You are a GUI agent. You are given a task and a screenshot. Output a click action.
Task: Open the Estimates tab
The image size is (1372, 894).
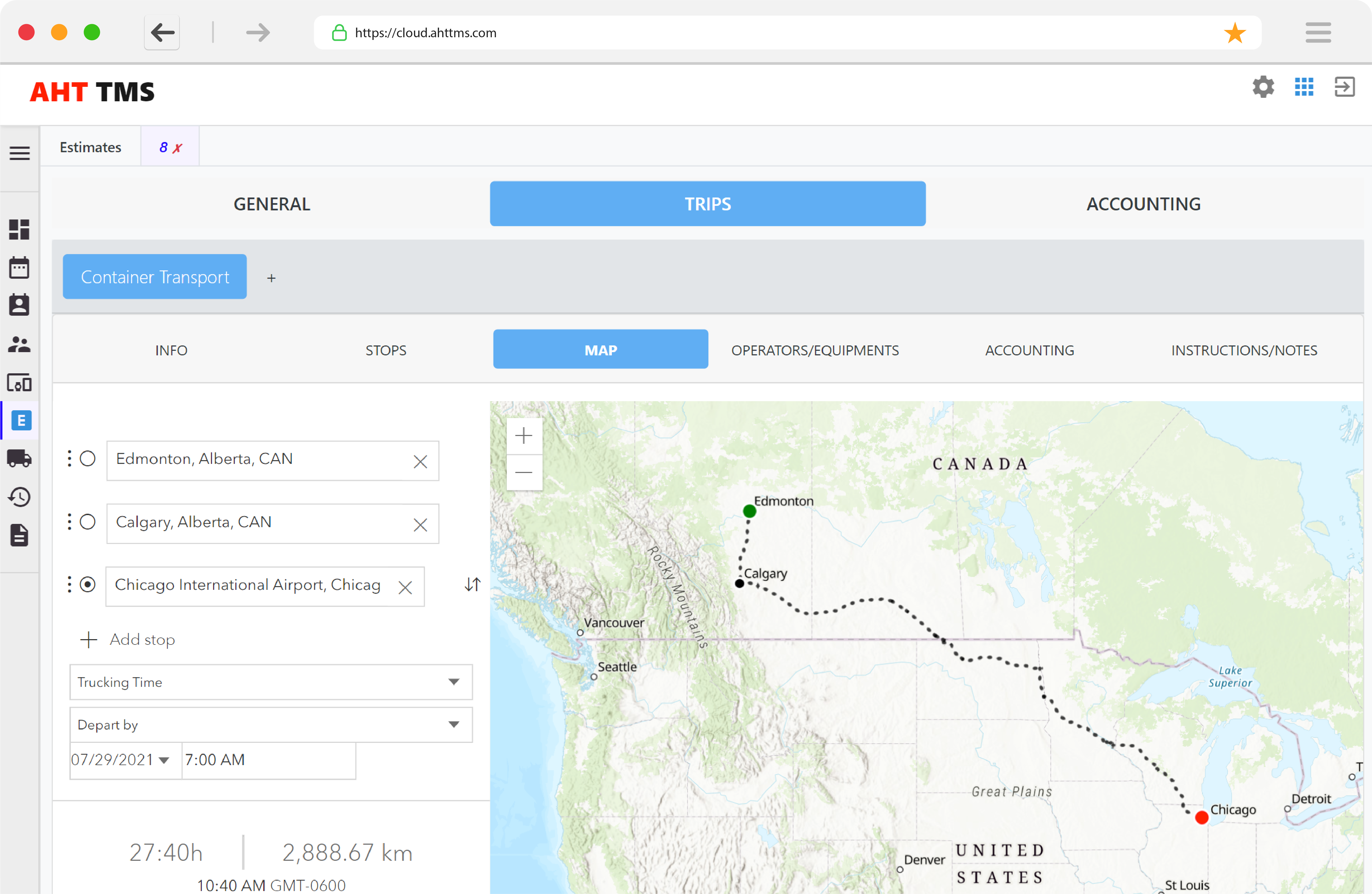click(91, 147)
